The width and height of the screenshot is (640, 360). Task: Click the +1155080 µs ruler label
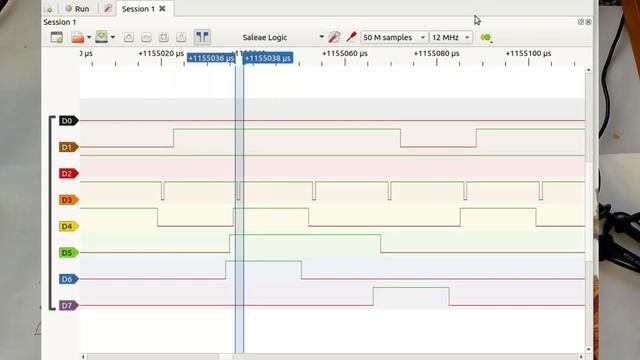pyautogui.click(x=437, y=53)
